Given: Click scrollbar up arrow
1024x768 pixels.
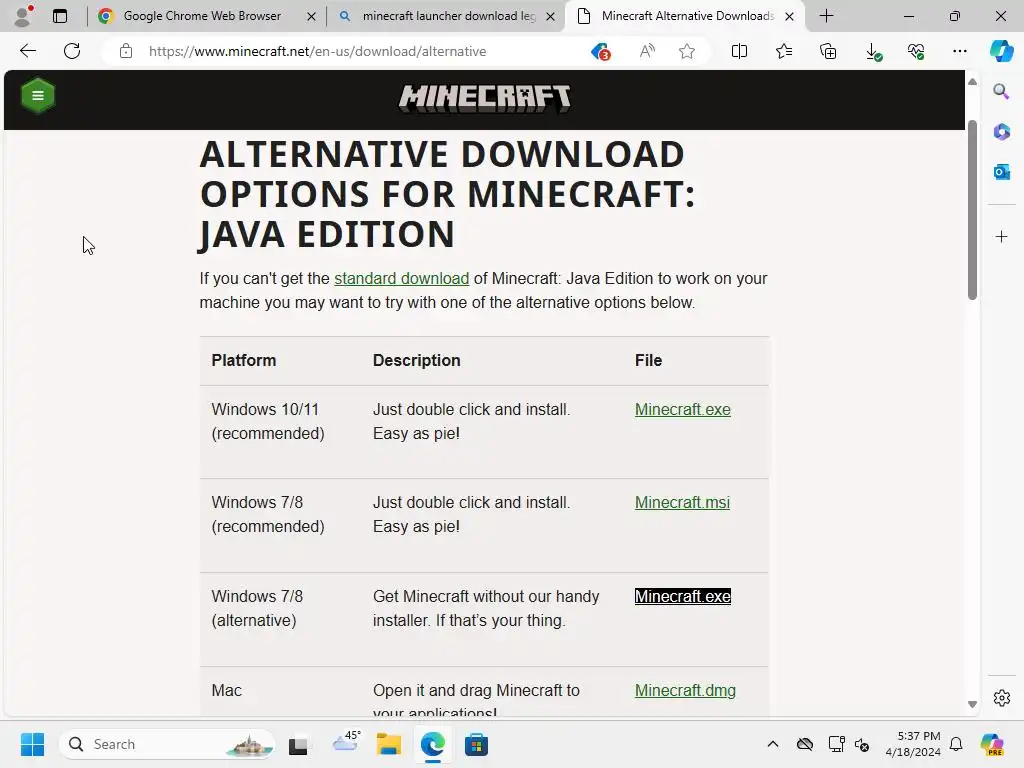Looking at the screenshot, I should (972, 82).
